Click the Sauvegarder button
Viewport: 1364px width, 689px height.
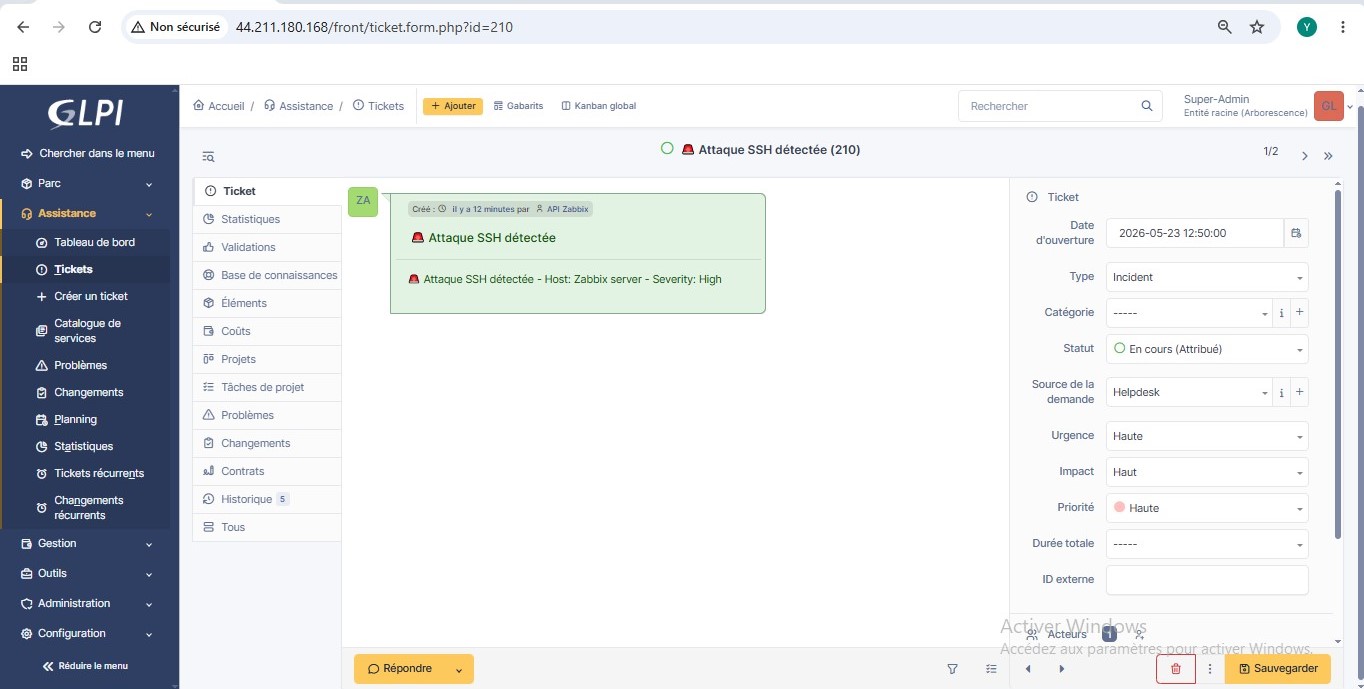coord(1278,669)
